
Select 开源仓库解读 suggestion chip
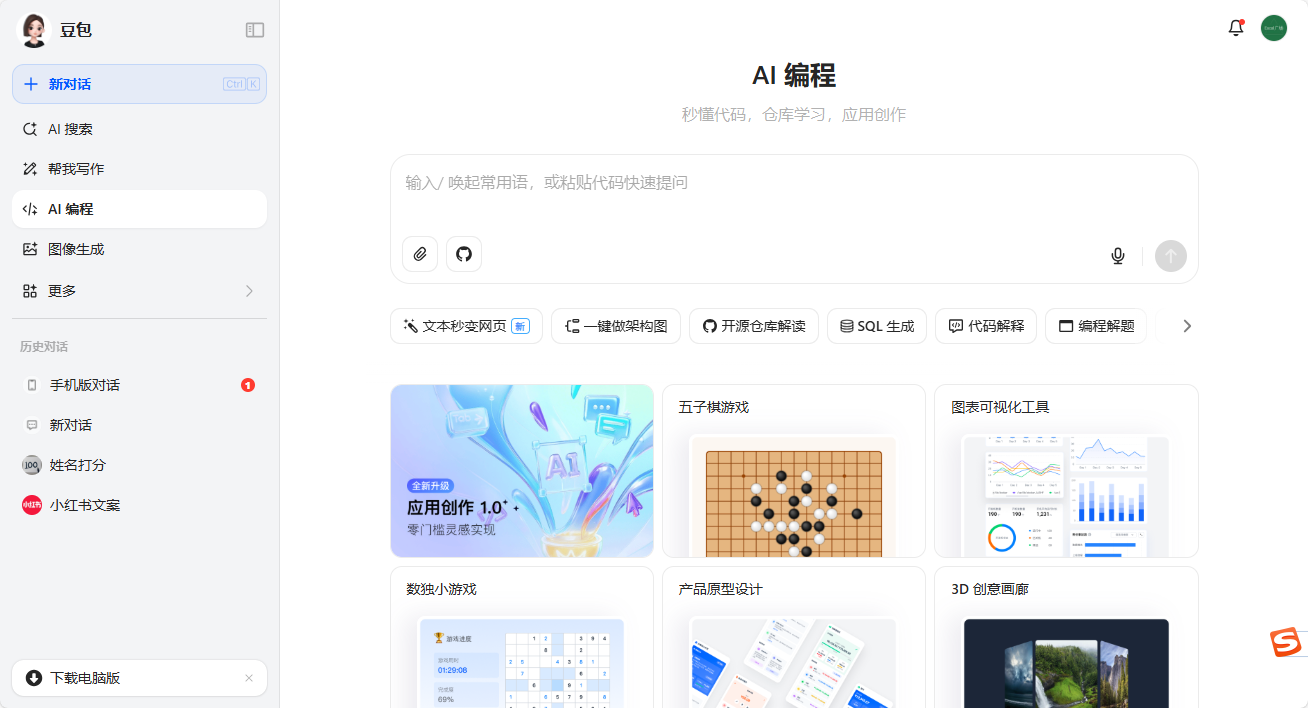tap(754, 326)
